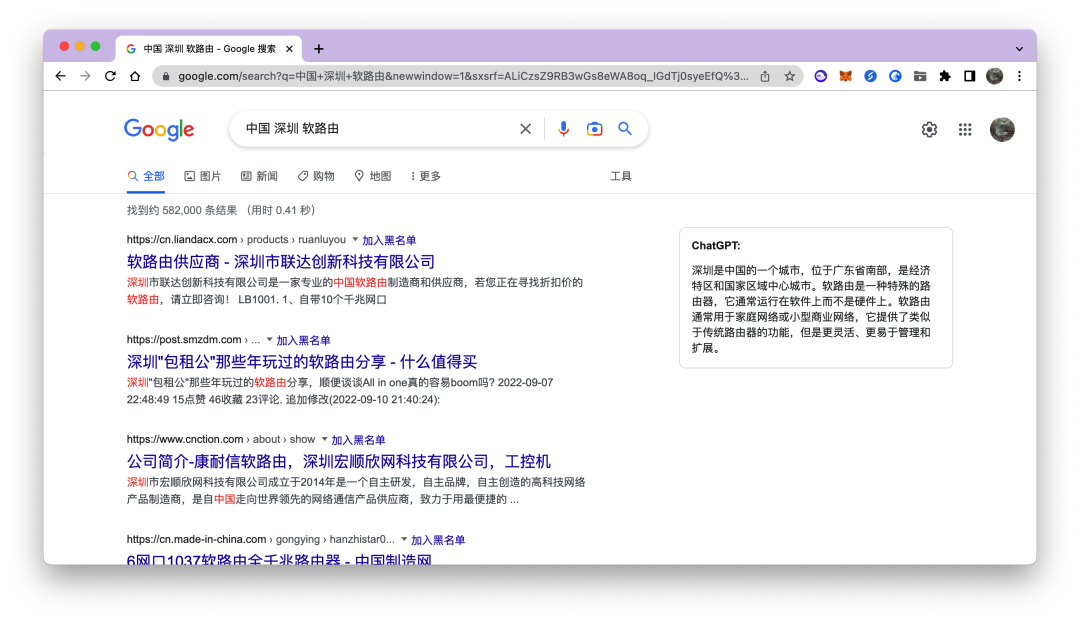Open the purple circular extension icon

[x=820, y=76]
